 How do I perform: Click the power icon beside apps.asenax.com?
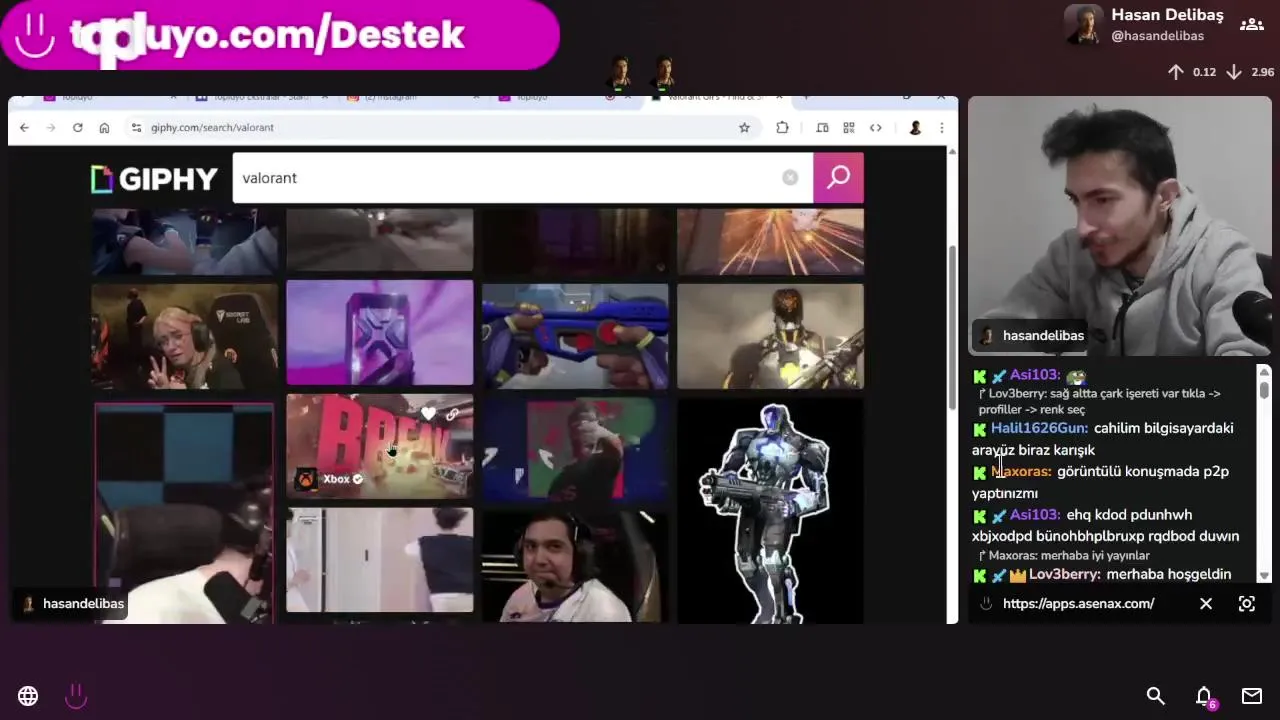pyautogui.click(x=986, y=604)
